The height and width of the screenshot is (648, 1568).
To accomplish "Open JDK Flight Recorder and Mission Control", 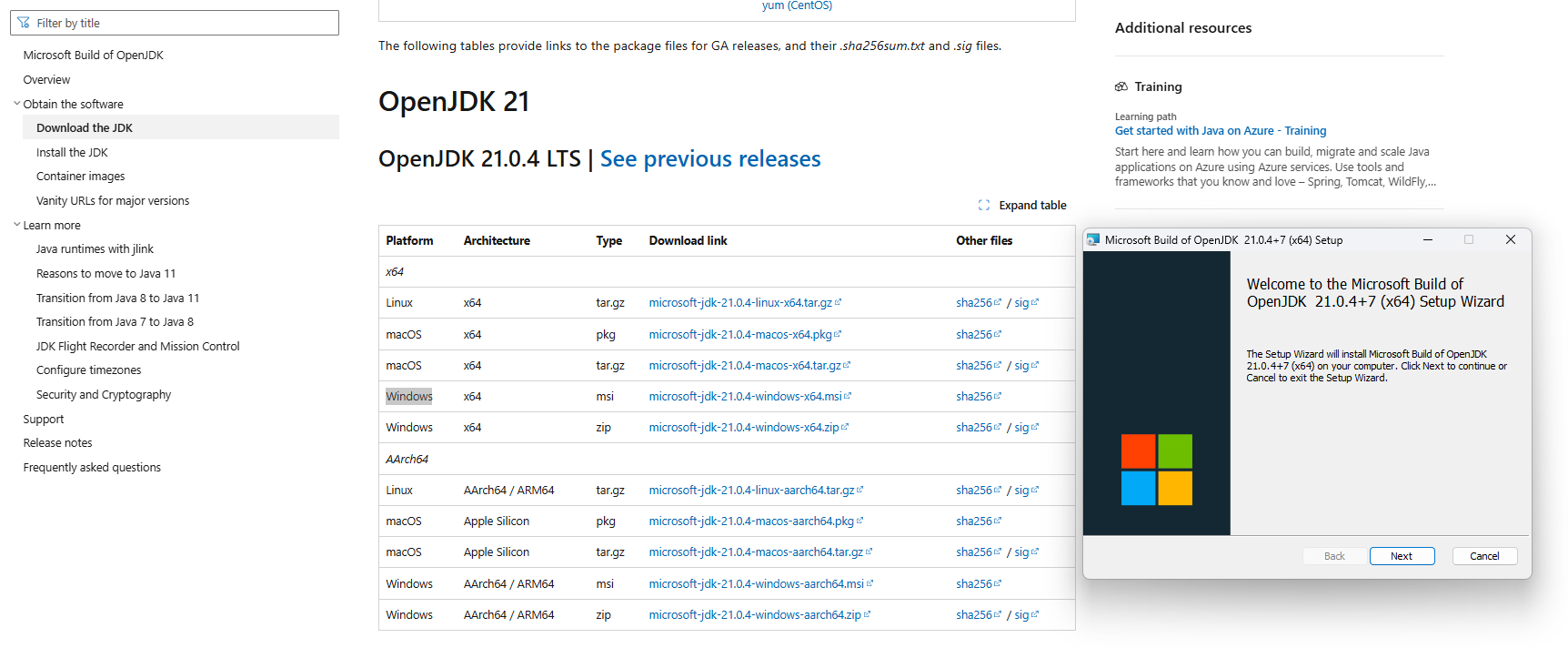I will click(x=138, y=347).
